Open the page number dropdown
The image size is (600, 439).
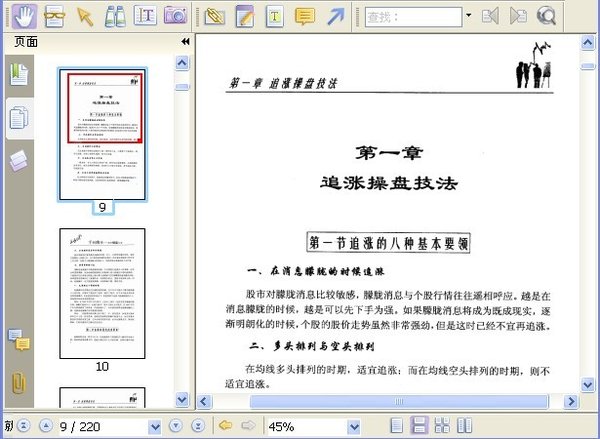coord(155,426)
